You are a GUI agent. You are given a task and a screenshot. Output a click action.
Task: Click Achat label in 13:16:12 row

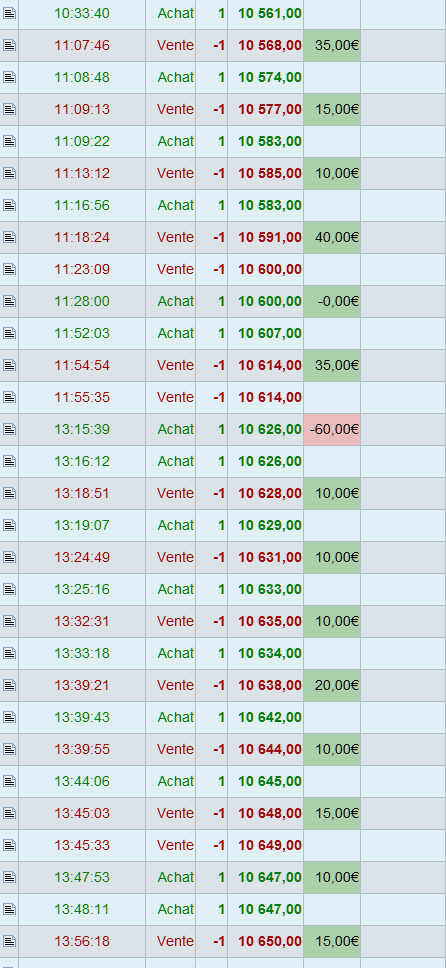pos(175,461)
